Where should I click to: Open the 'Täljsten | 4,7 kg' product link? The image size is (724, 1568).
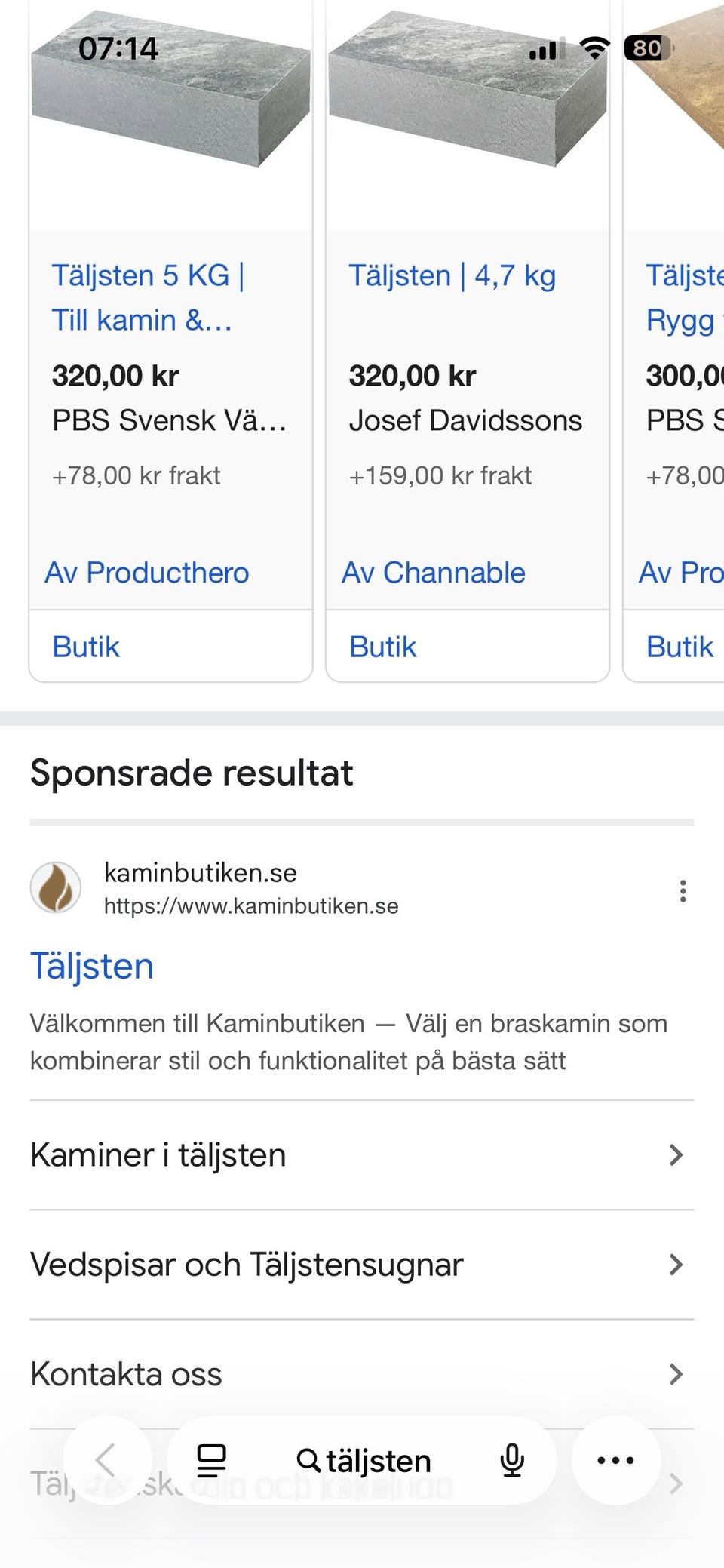click(x=452, y=276)
